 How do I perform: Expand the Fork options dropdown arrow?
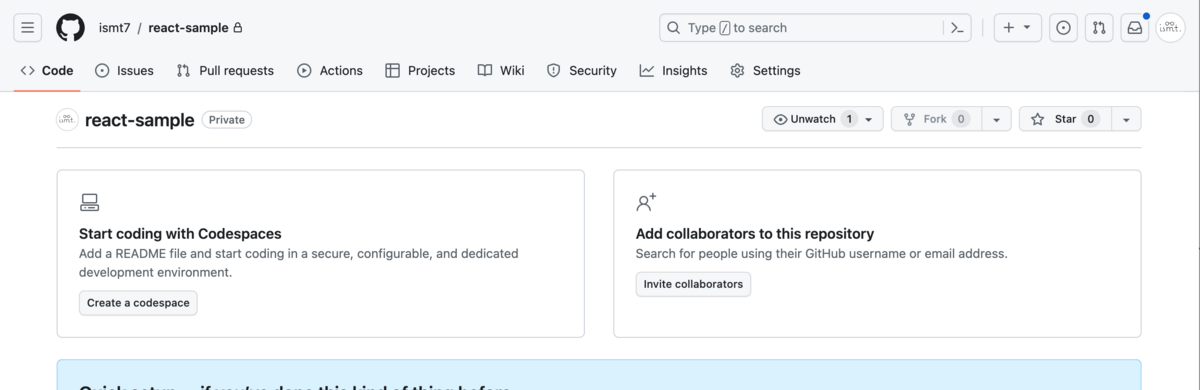[996, 119]
